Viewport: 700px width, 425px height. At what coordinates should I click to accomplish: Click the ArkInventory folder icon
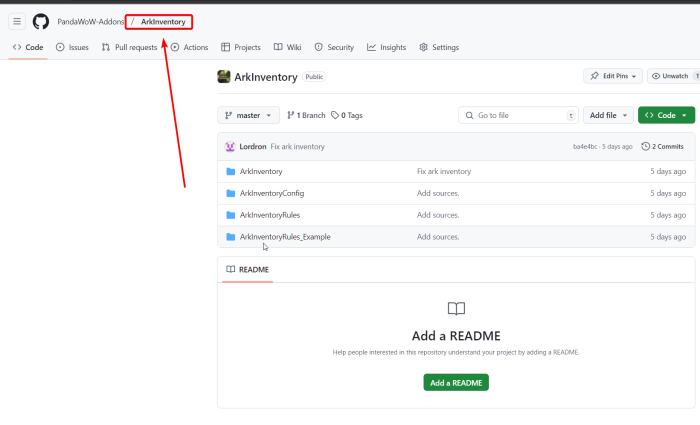[230, 171]
